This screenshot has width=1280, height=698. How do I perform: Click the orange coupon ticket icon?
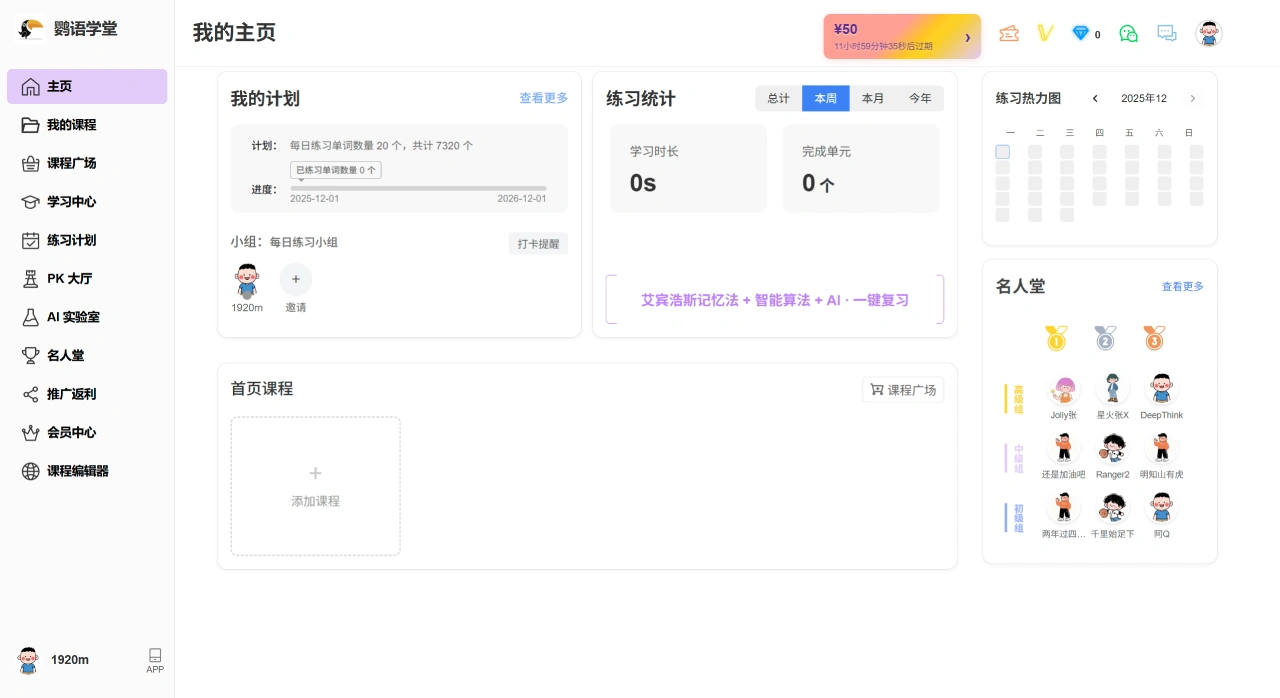pyautogui.click(x=1009, y=33)
